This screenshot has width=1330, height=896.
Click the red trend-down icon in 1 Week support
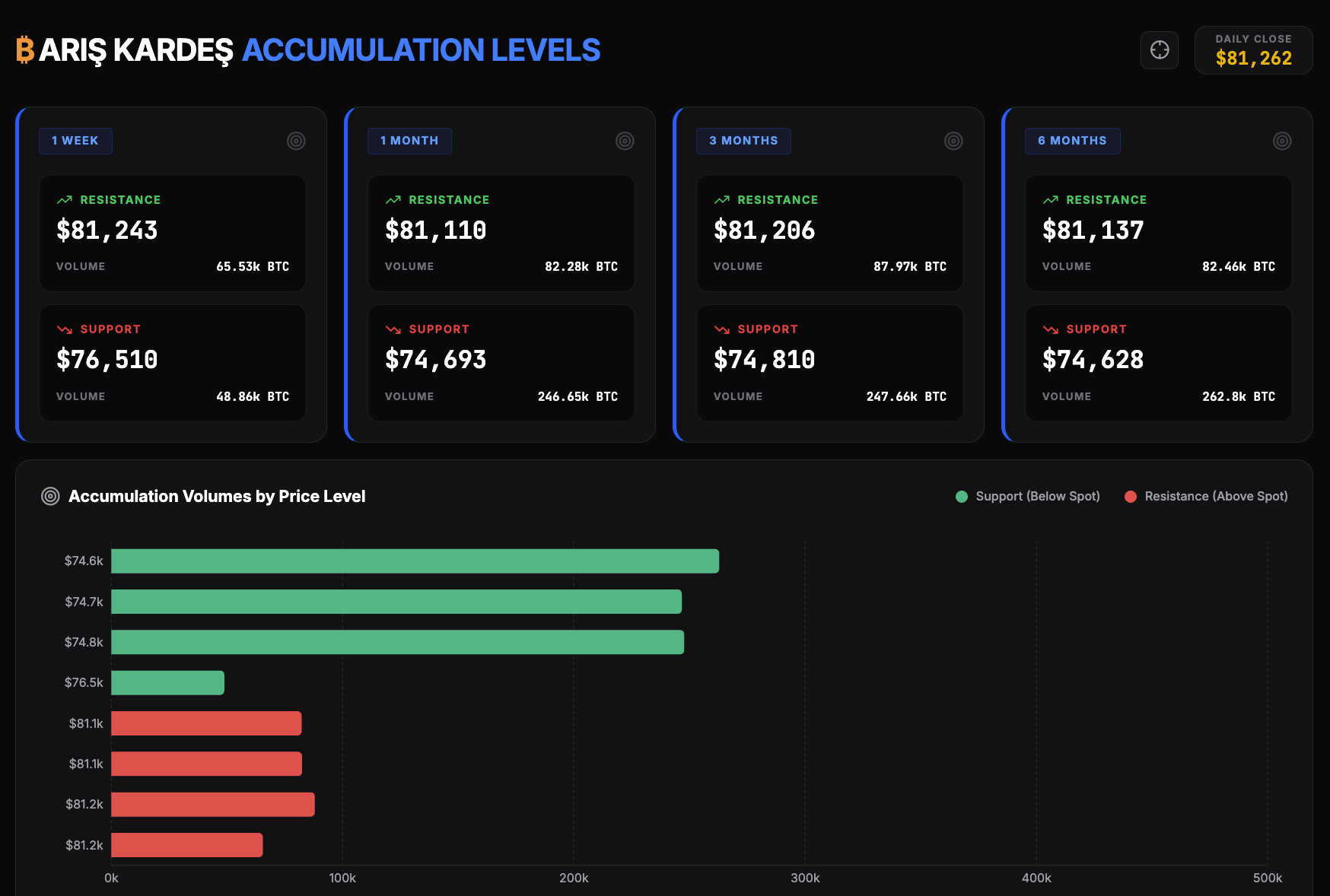[x=65, y=329]
